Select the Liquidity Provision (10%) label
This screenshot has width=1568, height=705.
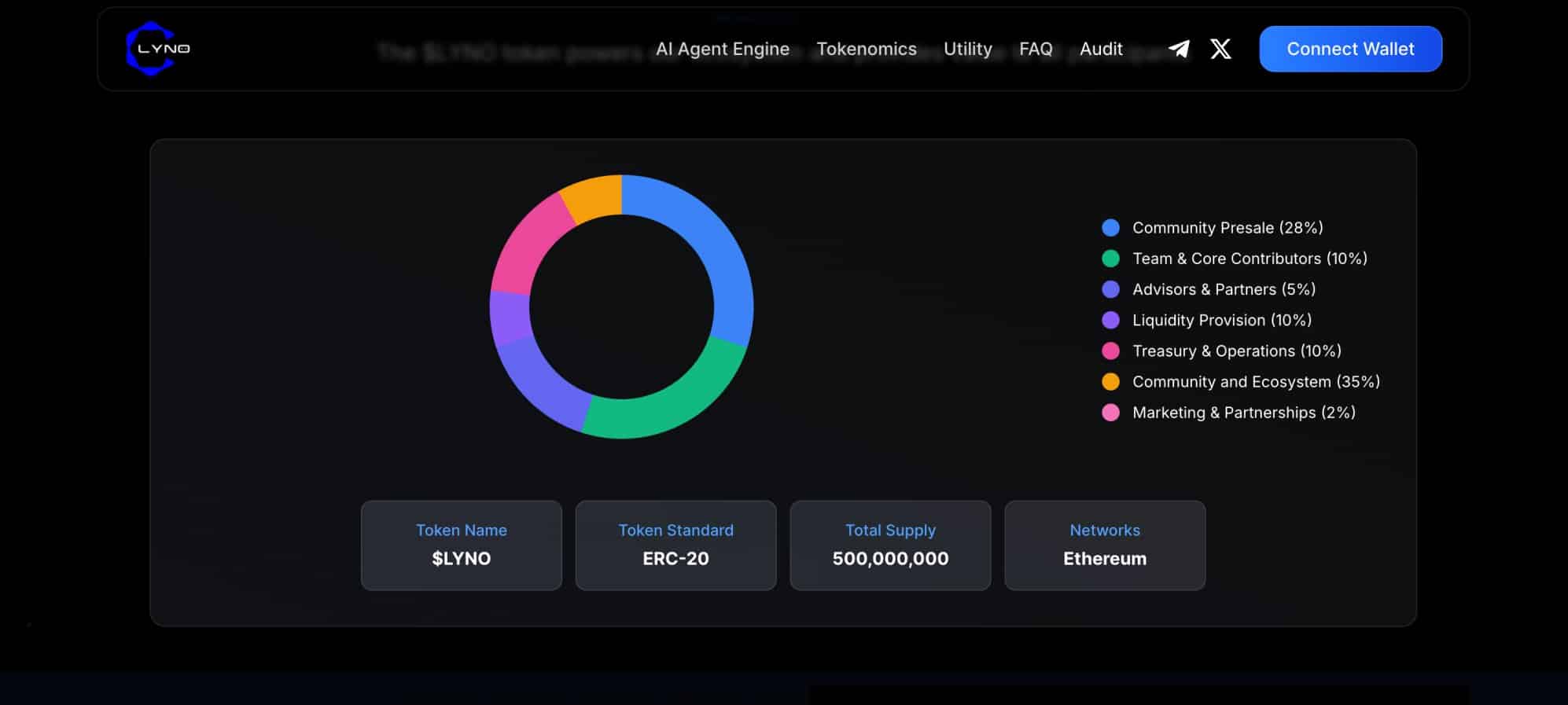point(1222,320)
